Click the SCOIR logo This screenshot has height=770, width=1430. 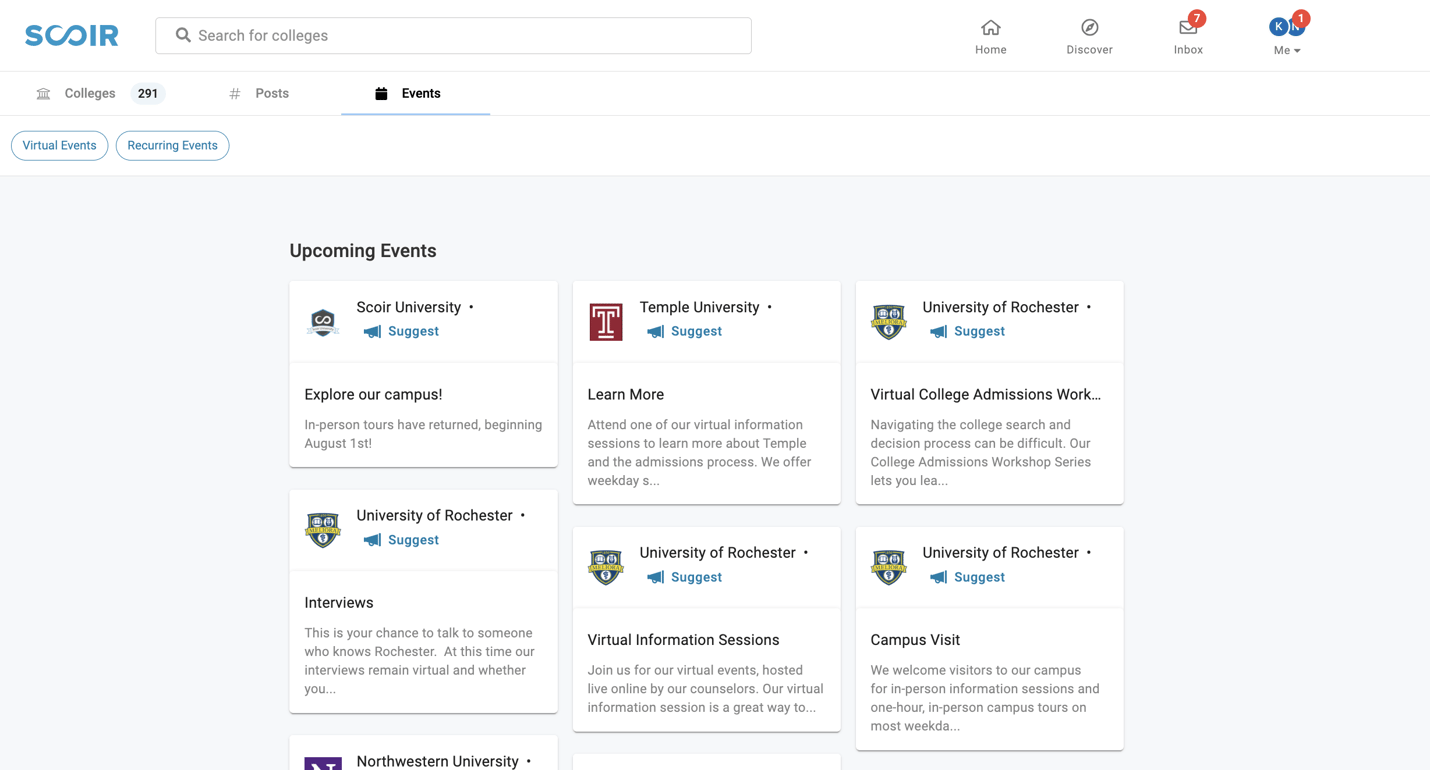coord(70,34)
